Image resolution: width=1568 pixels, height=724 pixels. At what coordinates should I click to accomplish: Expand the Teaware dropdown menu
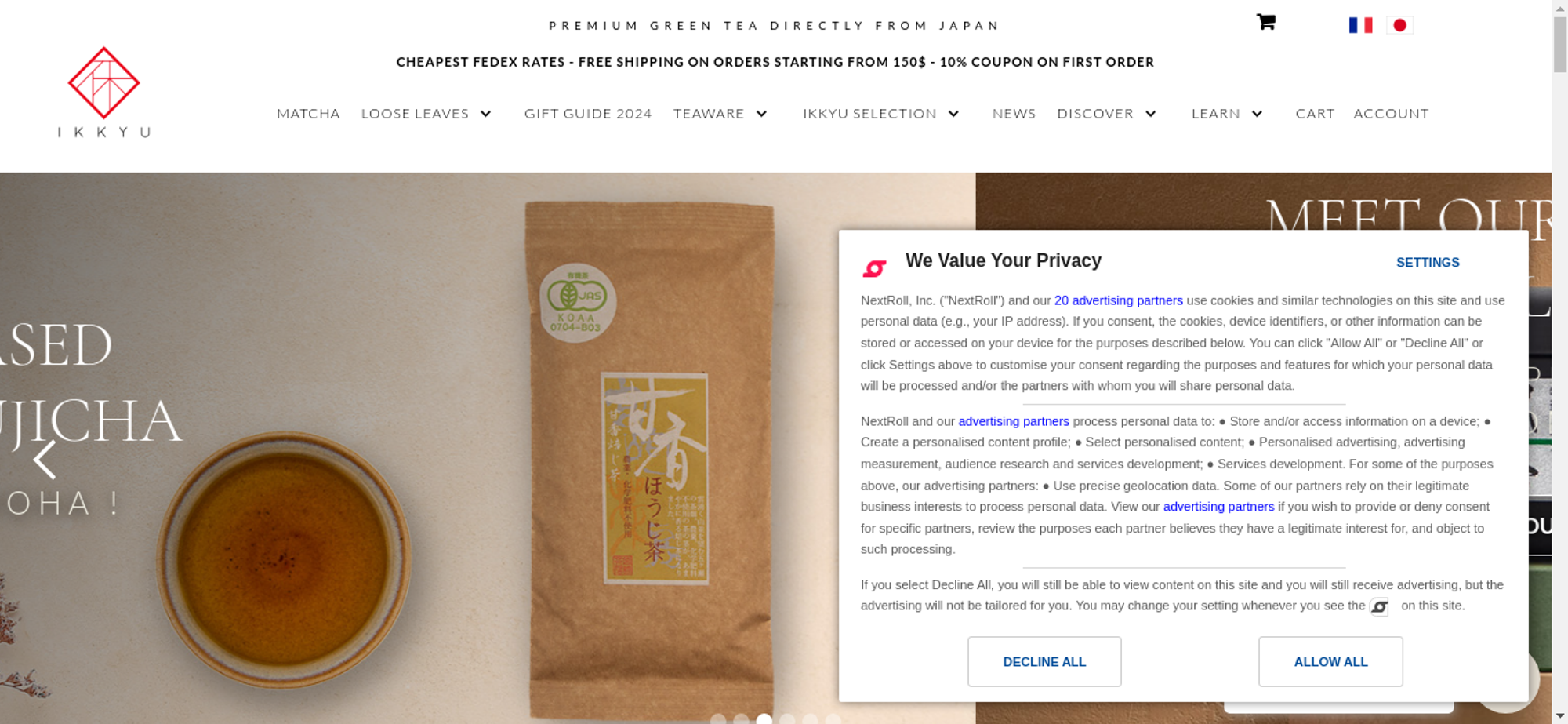[x=761, y=114]
